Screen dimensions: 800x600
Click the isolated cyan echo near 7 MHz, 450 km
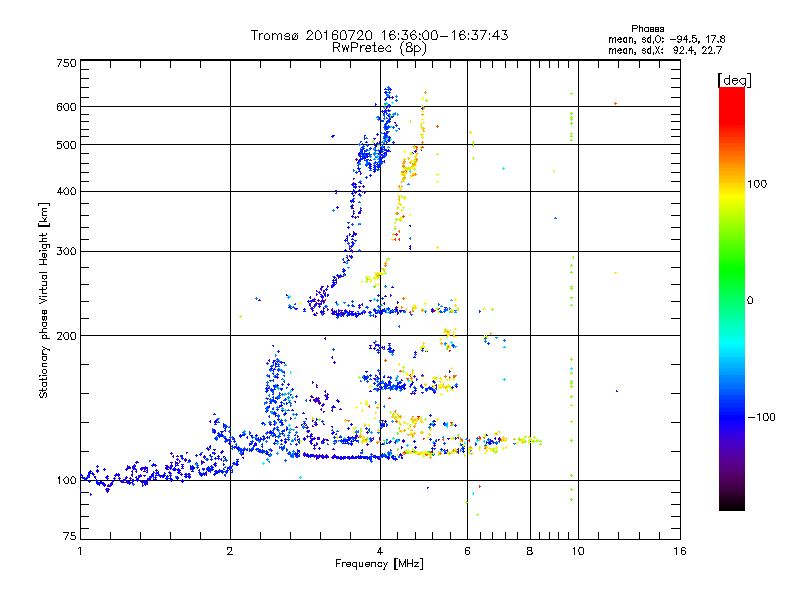[x=503, y=168]
